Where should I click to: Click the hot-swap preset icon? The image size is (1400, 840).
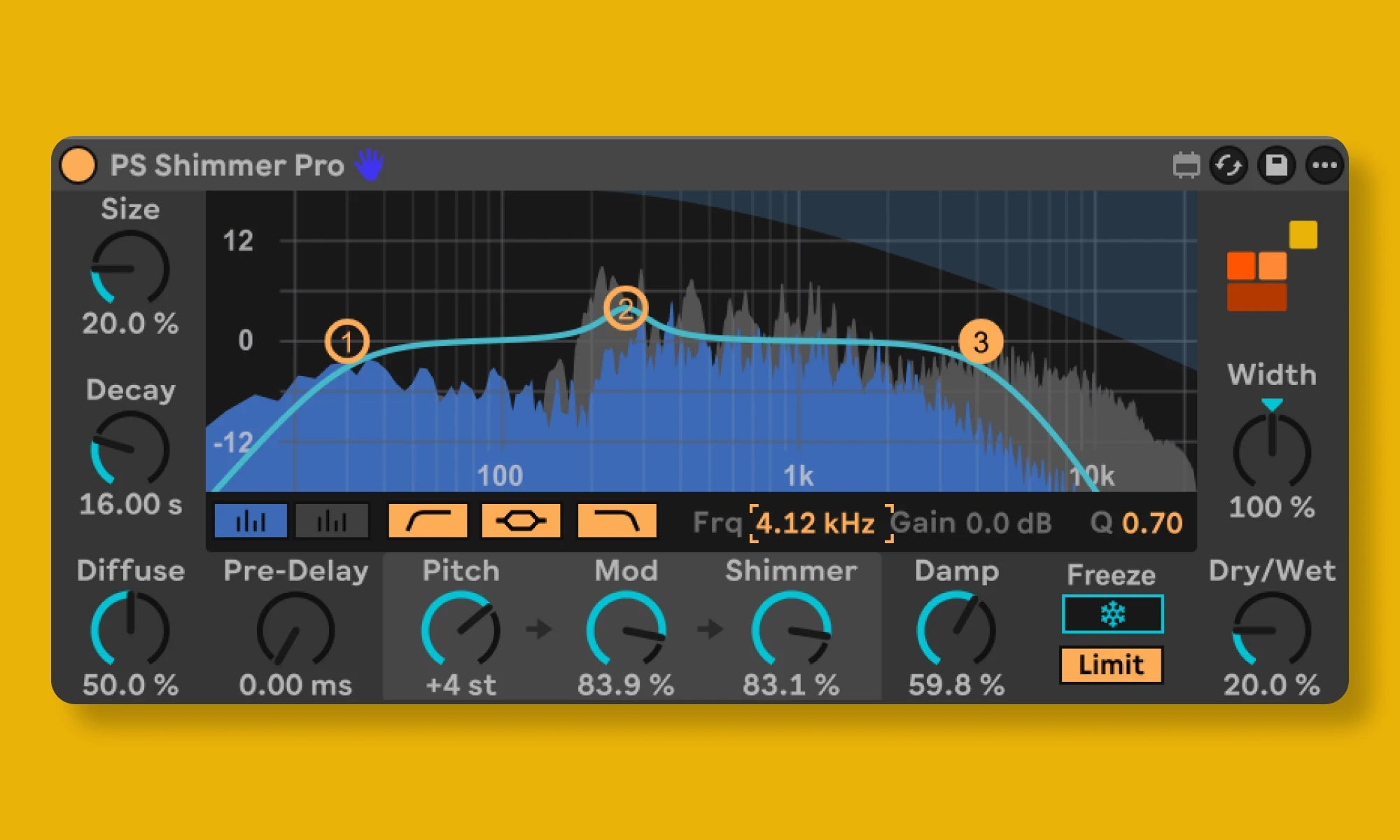click(x=1229, y=166)
